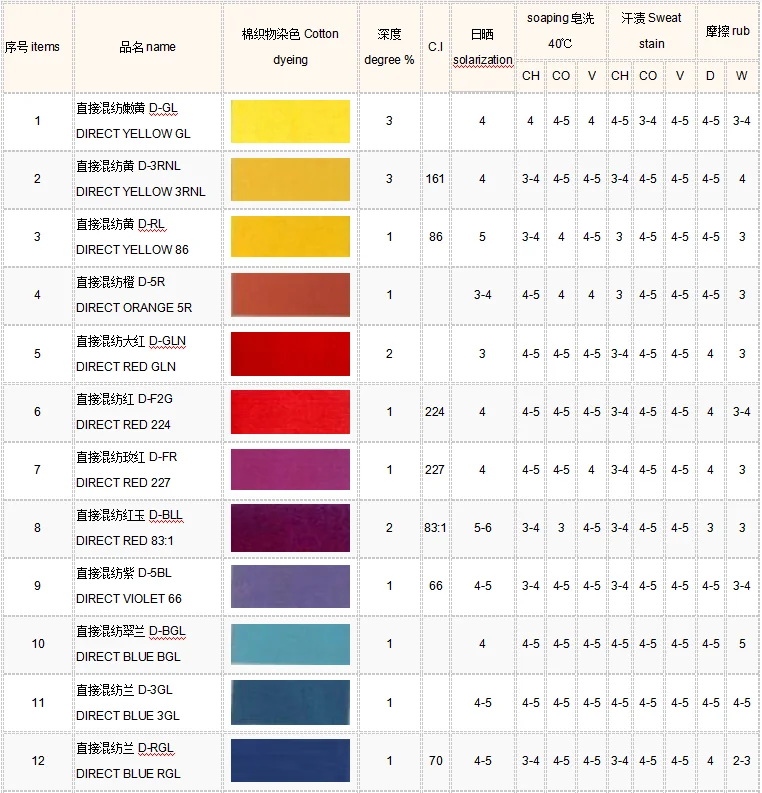
Task: Click the text '直接混纺玫红 D-FR'
Action: (126, 457)
